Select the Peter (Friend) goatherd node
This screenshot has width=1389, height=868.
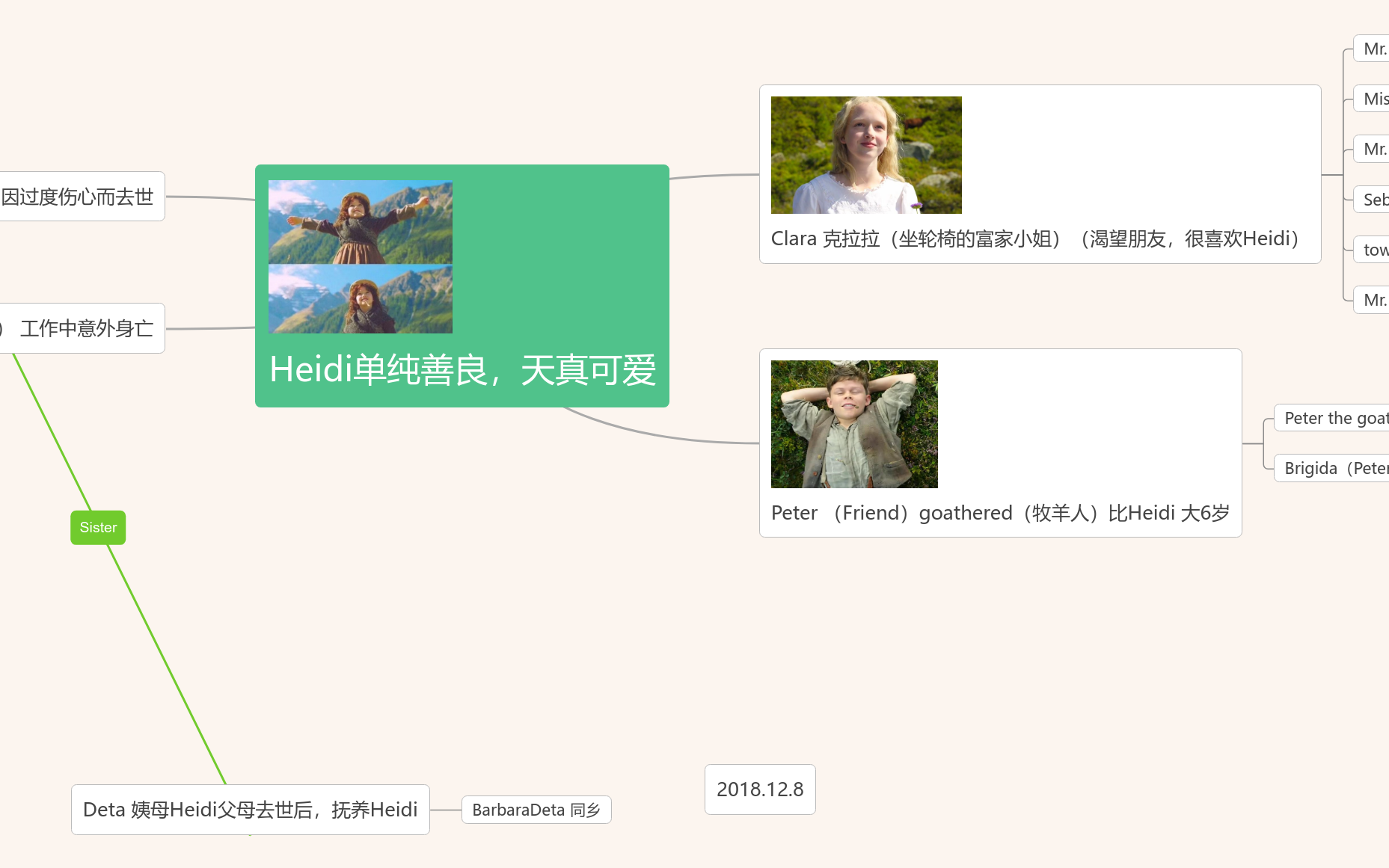999,512
